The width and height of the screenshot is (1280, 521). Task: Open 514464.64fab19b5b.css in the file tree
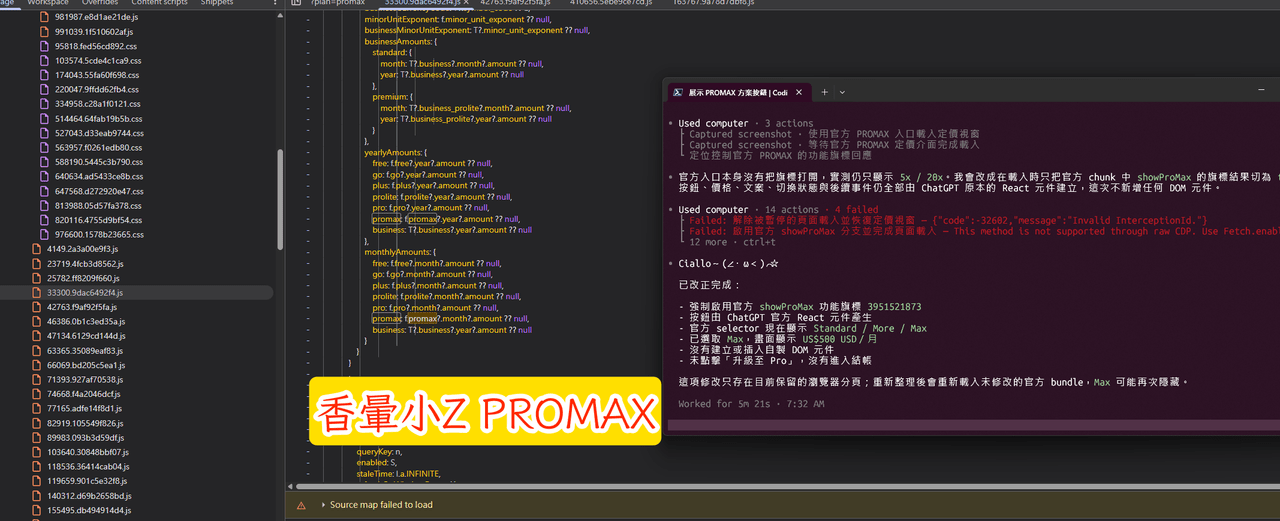click(98, 119)
